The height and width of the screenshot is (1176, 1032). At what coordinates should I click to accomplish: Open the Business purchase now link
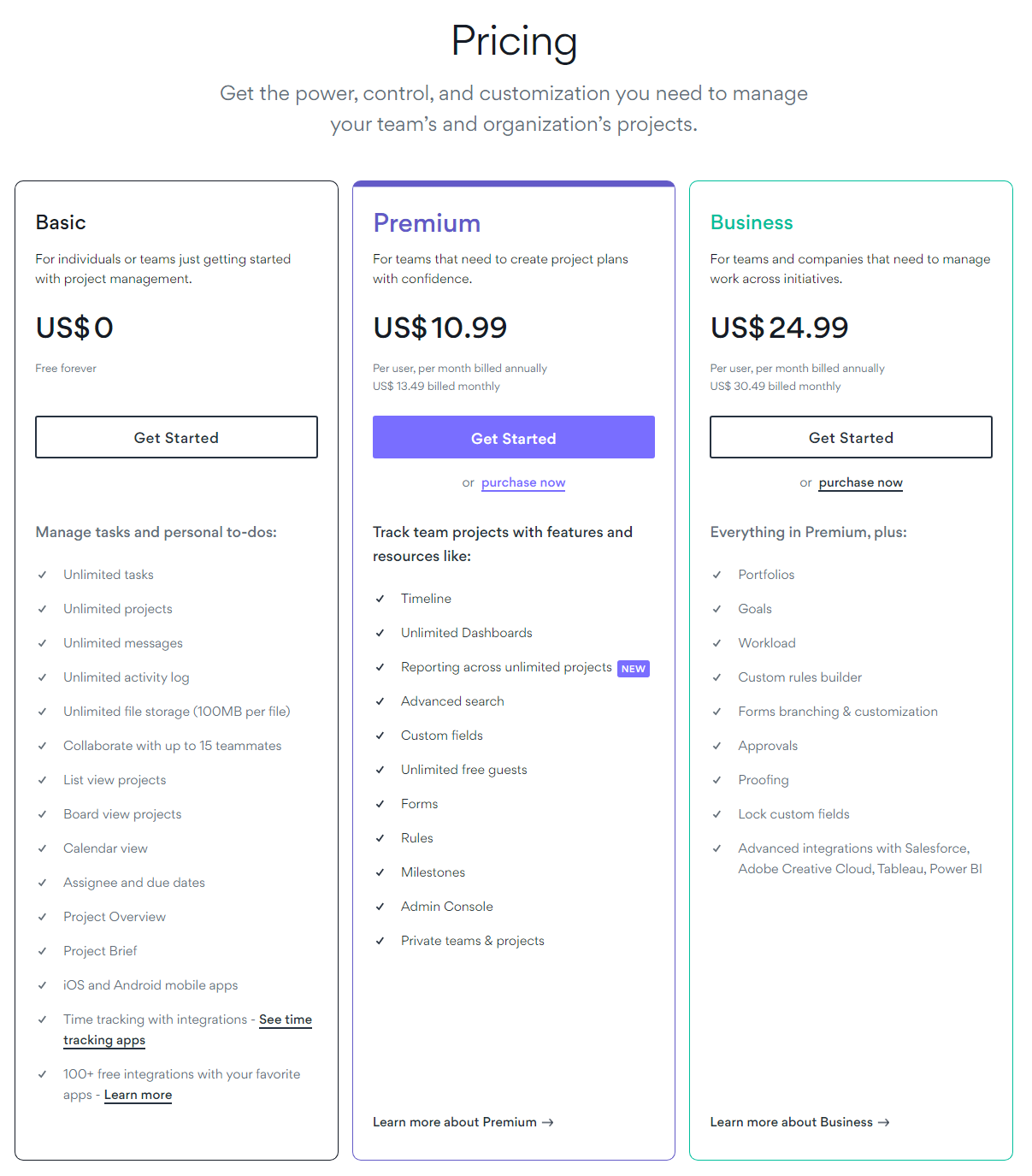click(860, 482)
